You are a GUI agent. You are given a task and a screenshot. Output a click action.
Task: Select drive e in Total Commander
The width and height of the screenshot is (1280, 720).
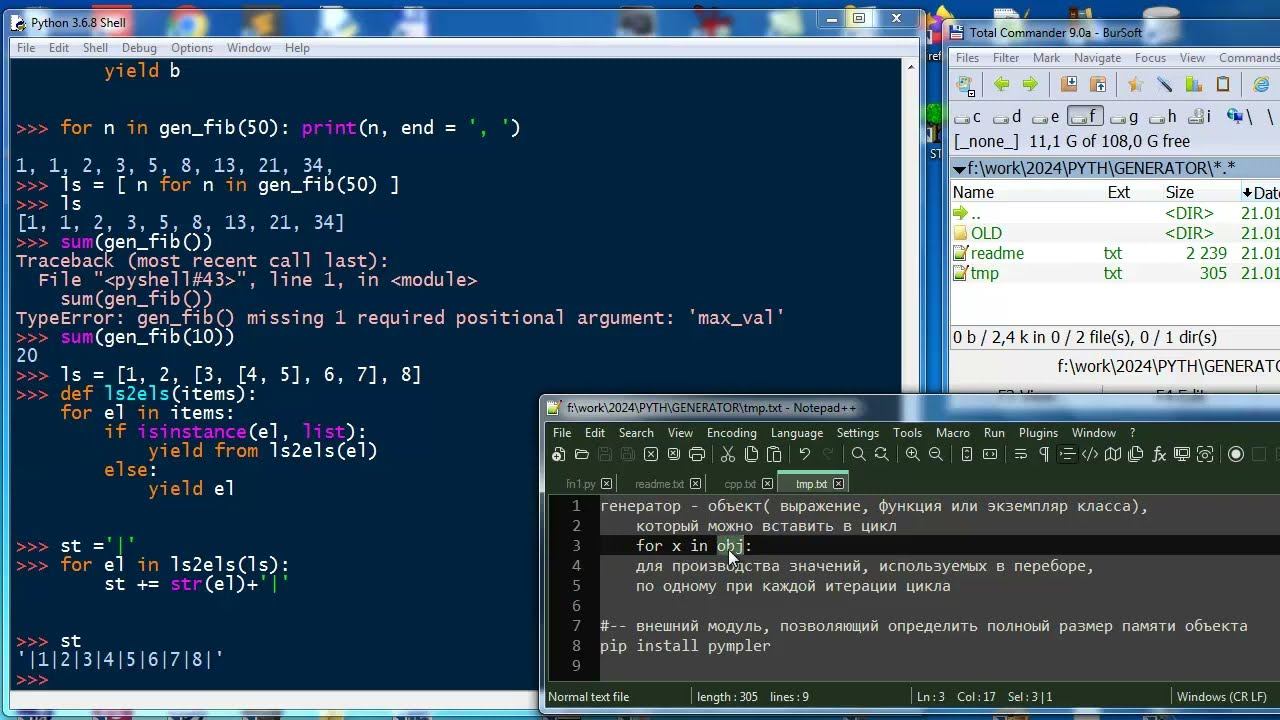click(1045, 117)
